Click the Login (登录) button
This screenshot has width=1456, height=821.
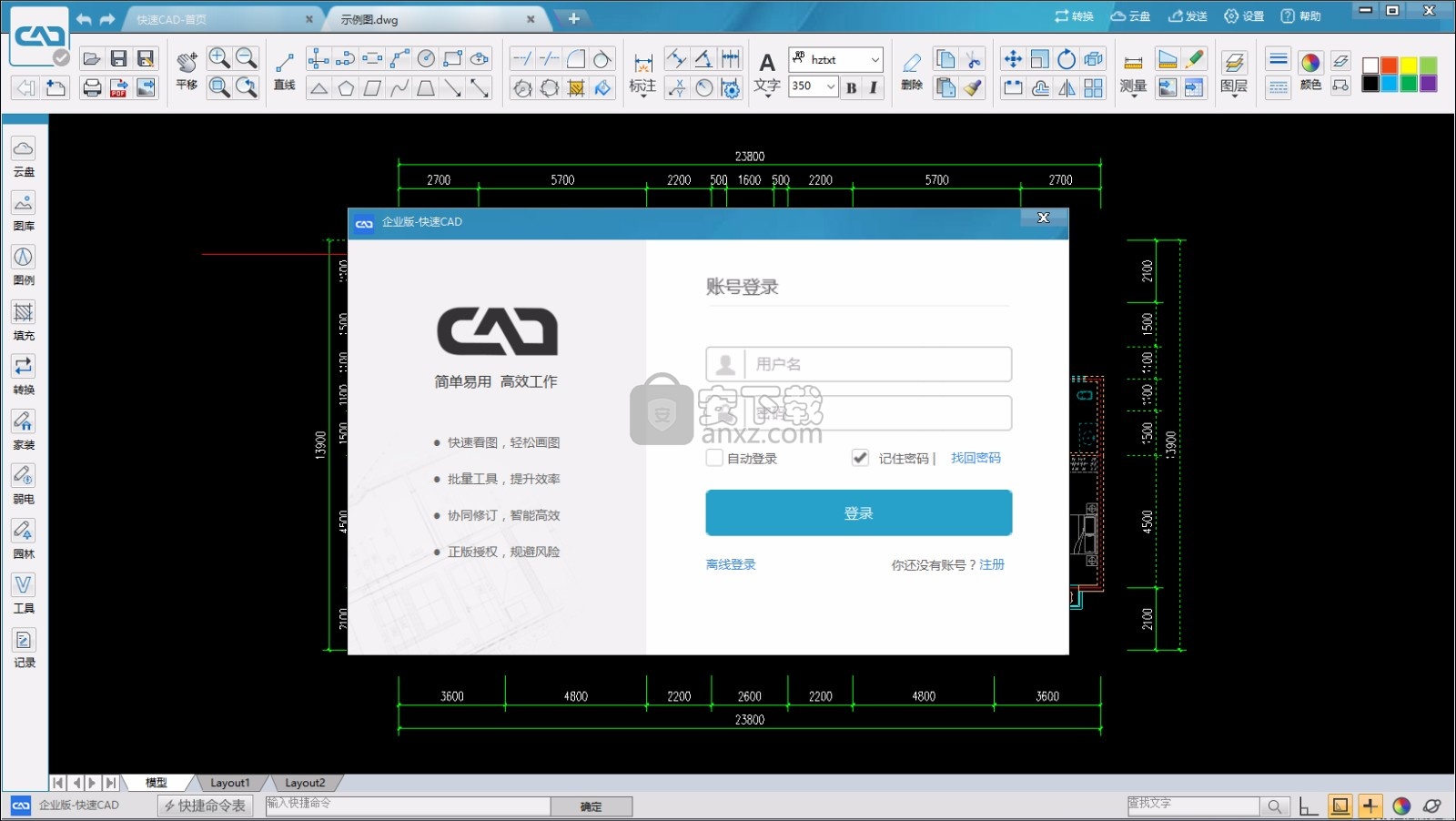point(859,513)
